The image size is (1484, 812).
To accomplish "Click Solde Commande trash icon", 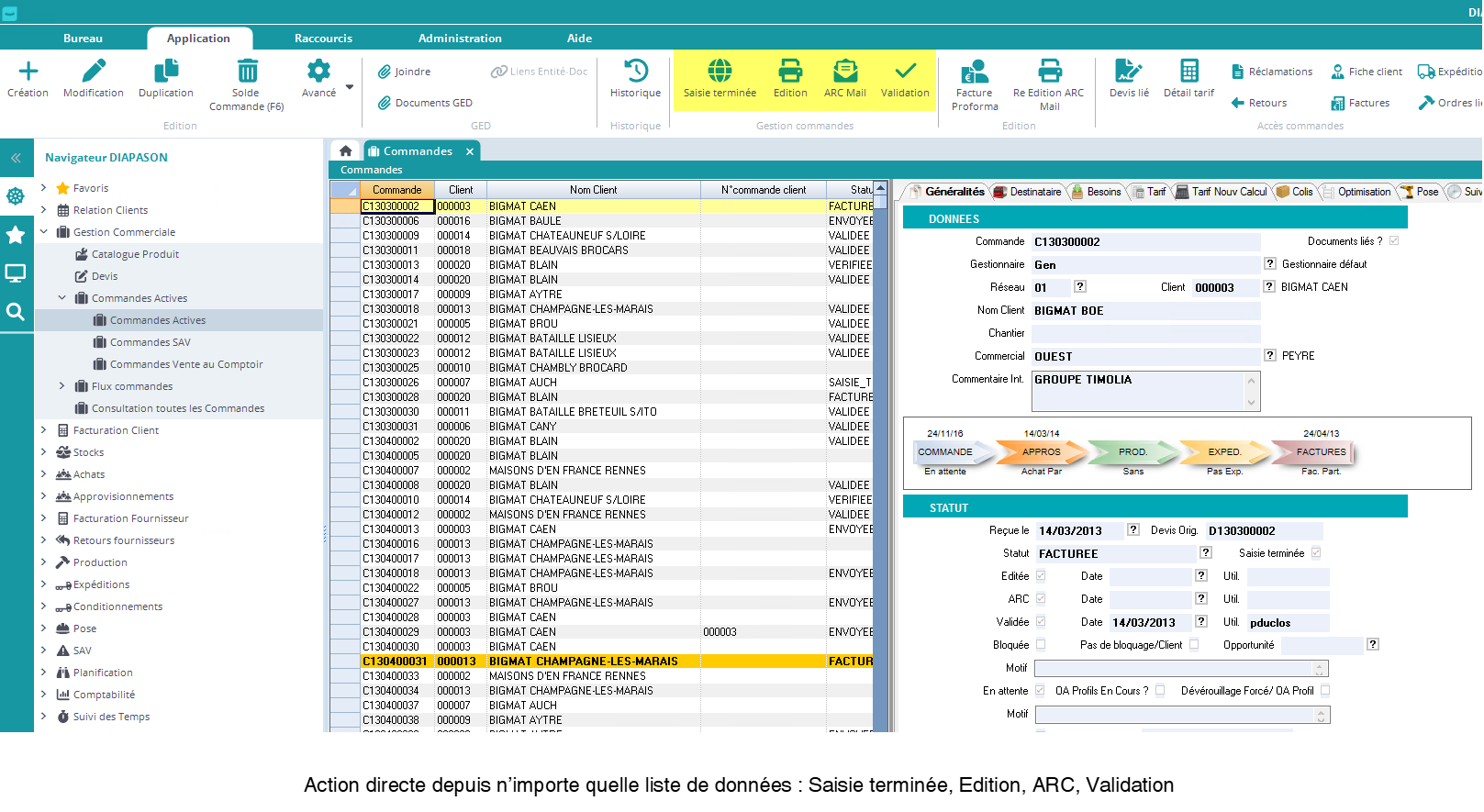I will (x=247, y=72).
